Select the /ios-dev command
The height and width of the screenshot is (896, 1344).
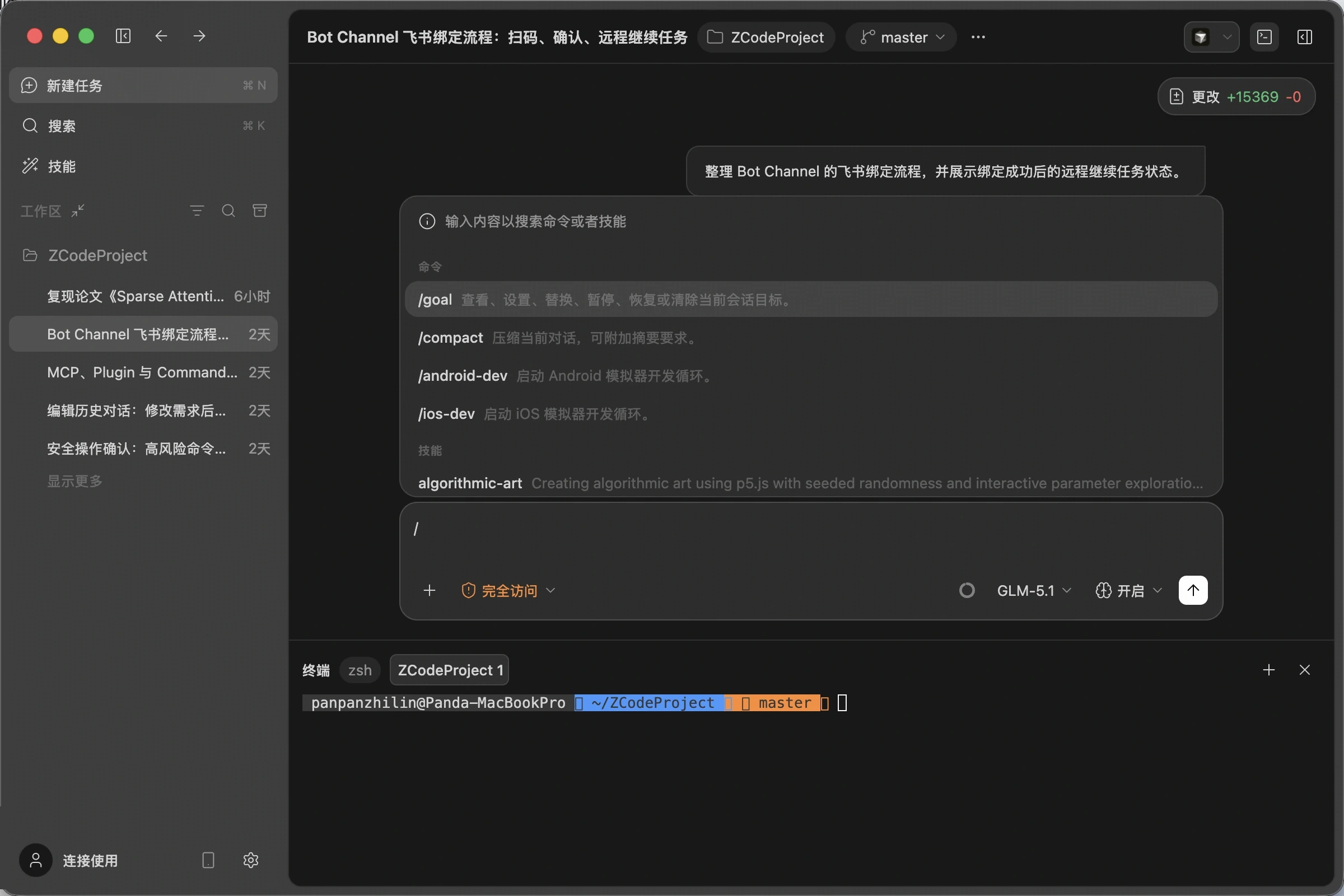[x=811, y=414]
